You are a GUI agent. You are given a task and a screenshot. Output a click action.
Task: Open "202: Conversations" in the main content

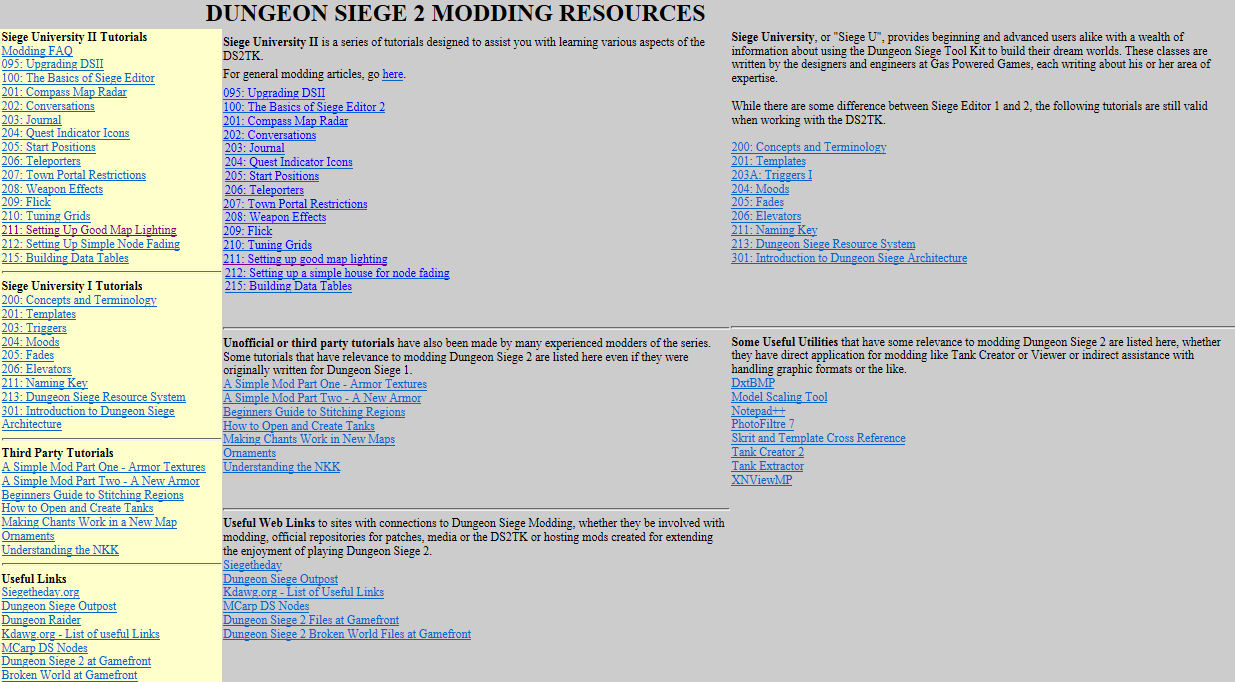270,135
